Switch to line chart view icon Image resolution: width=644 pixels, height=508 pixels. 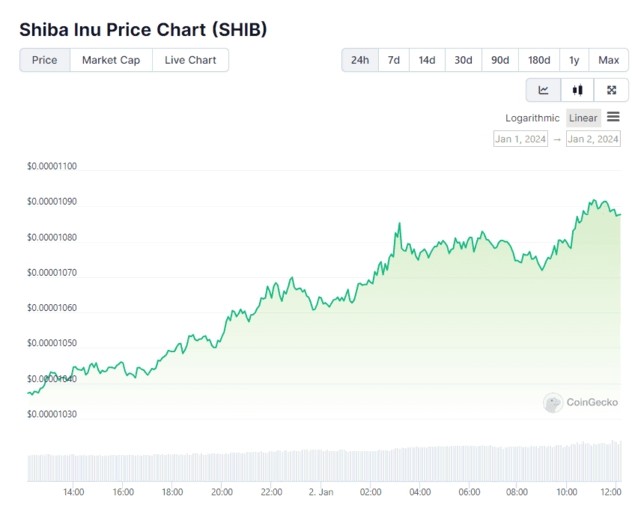point(543,90)
